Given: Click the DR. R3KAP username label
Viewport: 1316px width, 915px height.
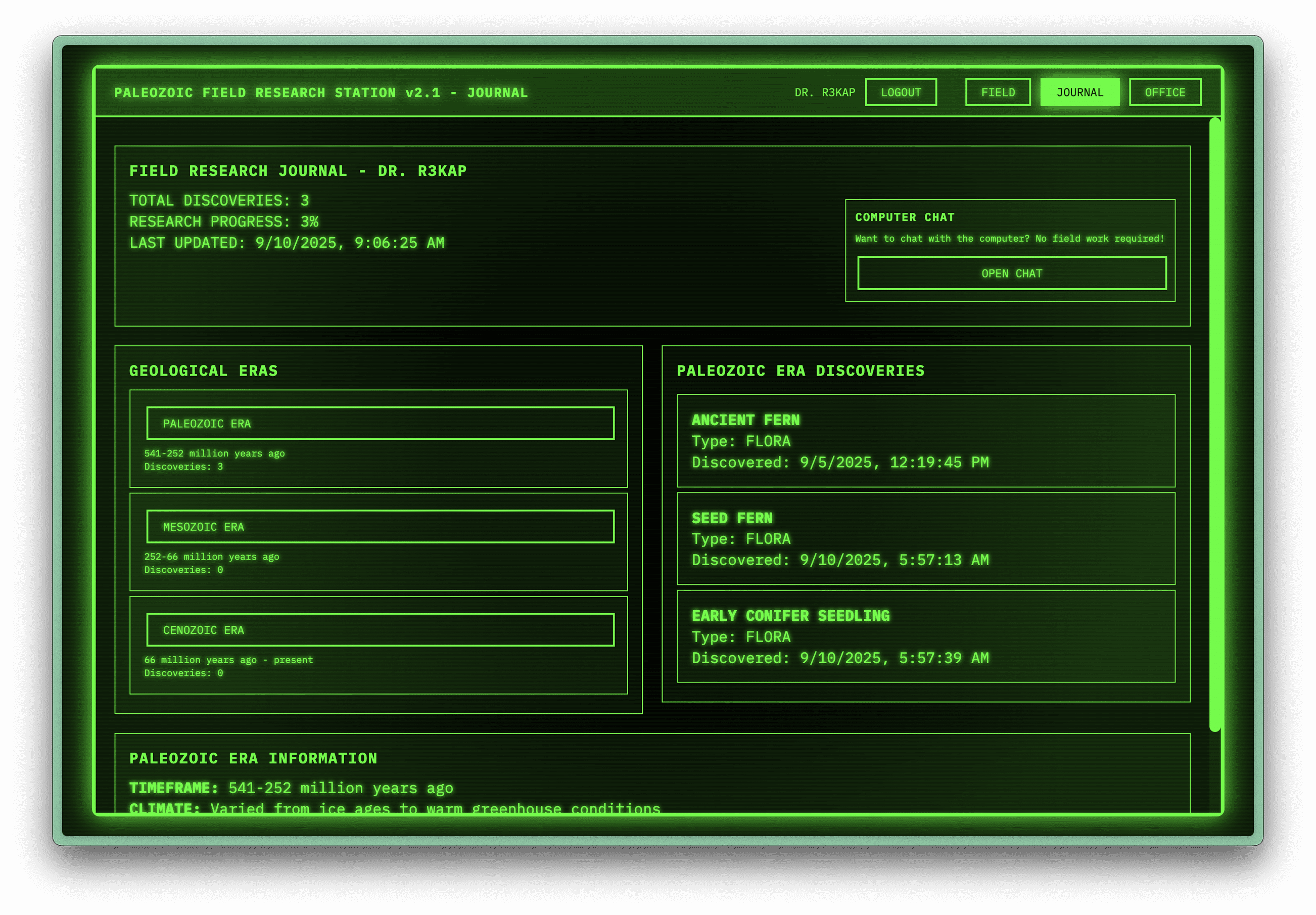Looking at the screenshot, I should (x=825, y=93).
